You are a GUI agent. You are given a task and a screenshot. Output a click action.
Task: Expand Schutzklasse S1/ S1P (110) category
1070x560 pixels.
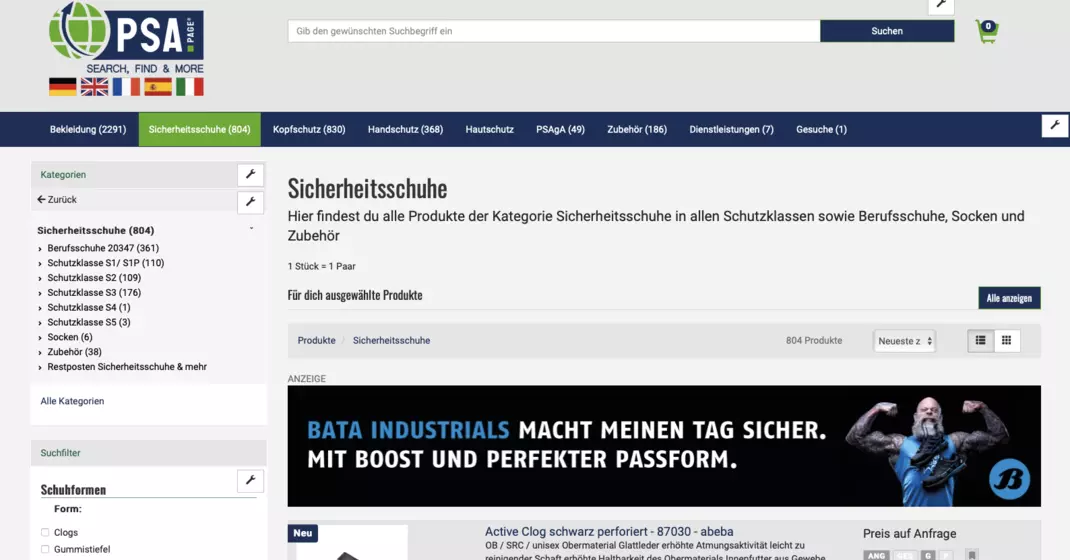105,263
